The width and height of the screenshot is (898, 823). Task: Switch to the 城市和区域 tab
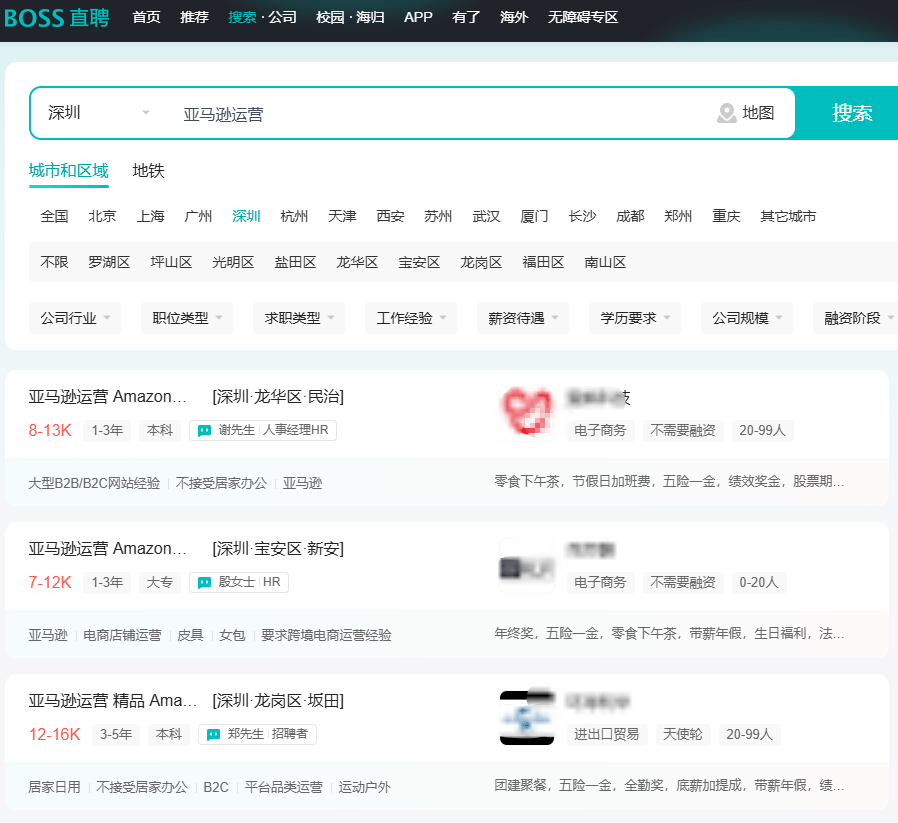point(69,171)
